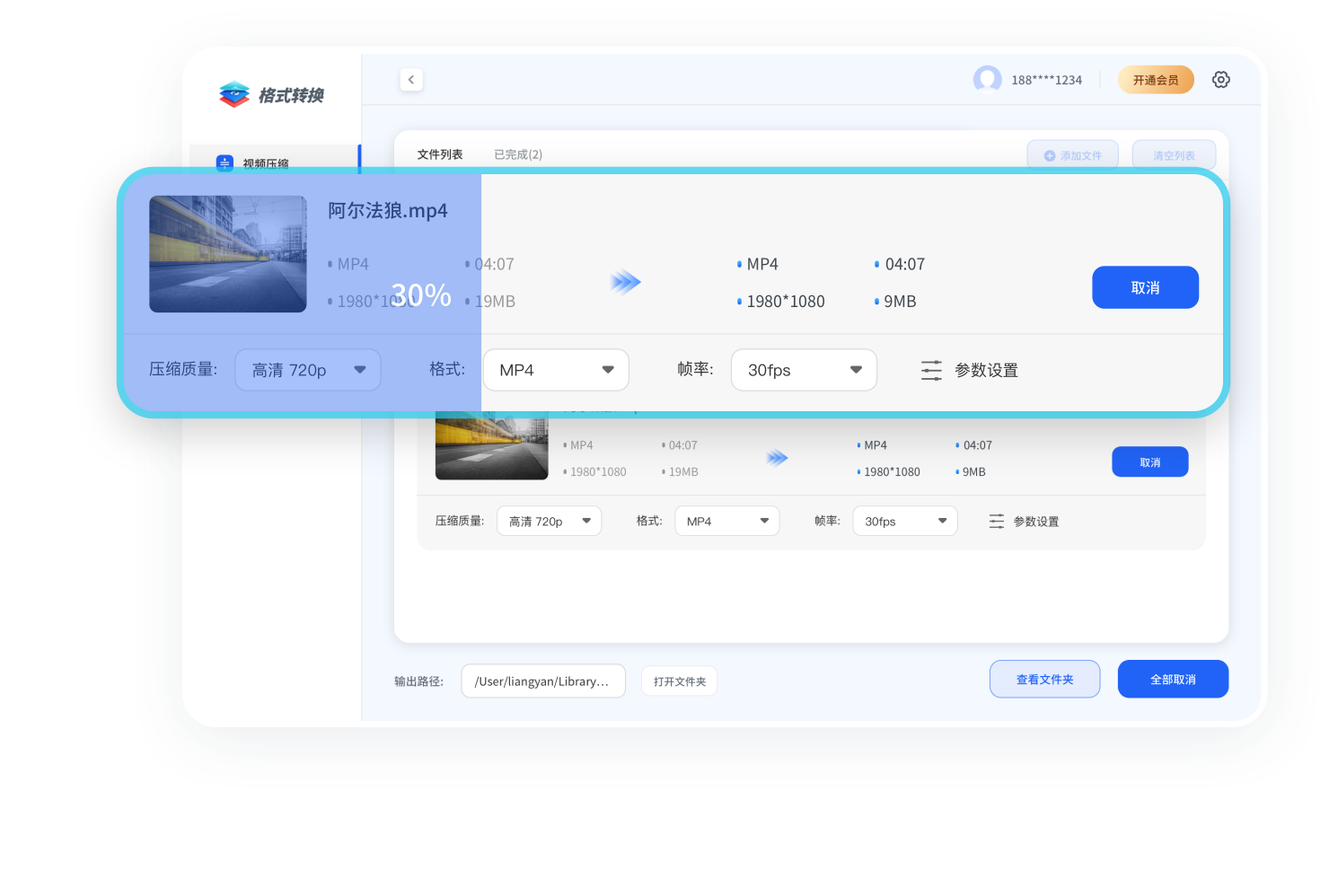This screenshot has width=1329, height=896.
Task: Click the 添加文件 button
Action: point(1073,155)
